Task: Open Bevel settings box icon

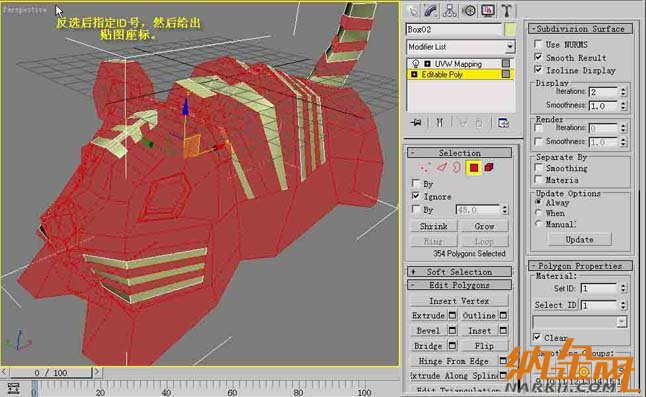Action: 452,331
